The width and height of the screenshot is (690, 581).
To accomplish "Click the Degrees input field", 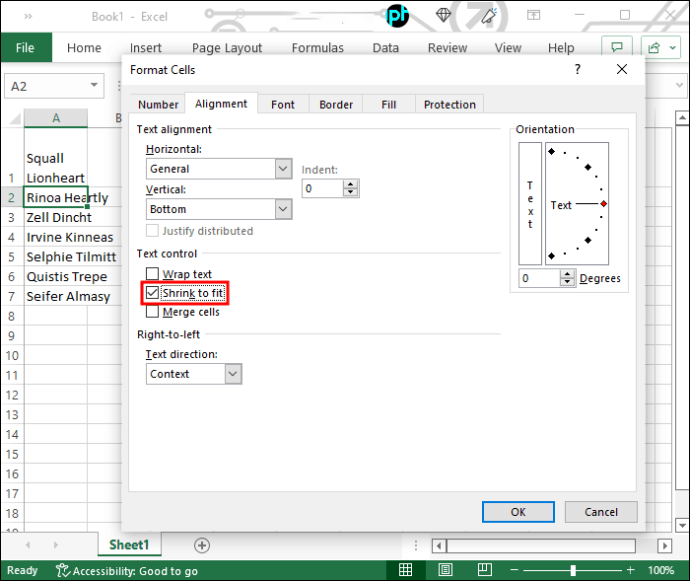I will (539, 278).
